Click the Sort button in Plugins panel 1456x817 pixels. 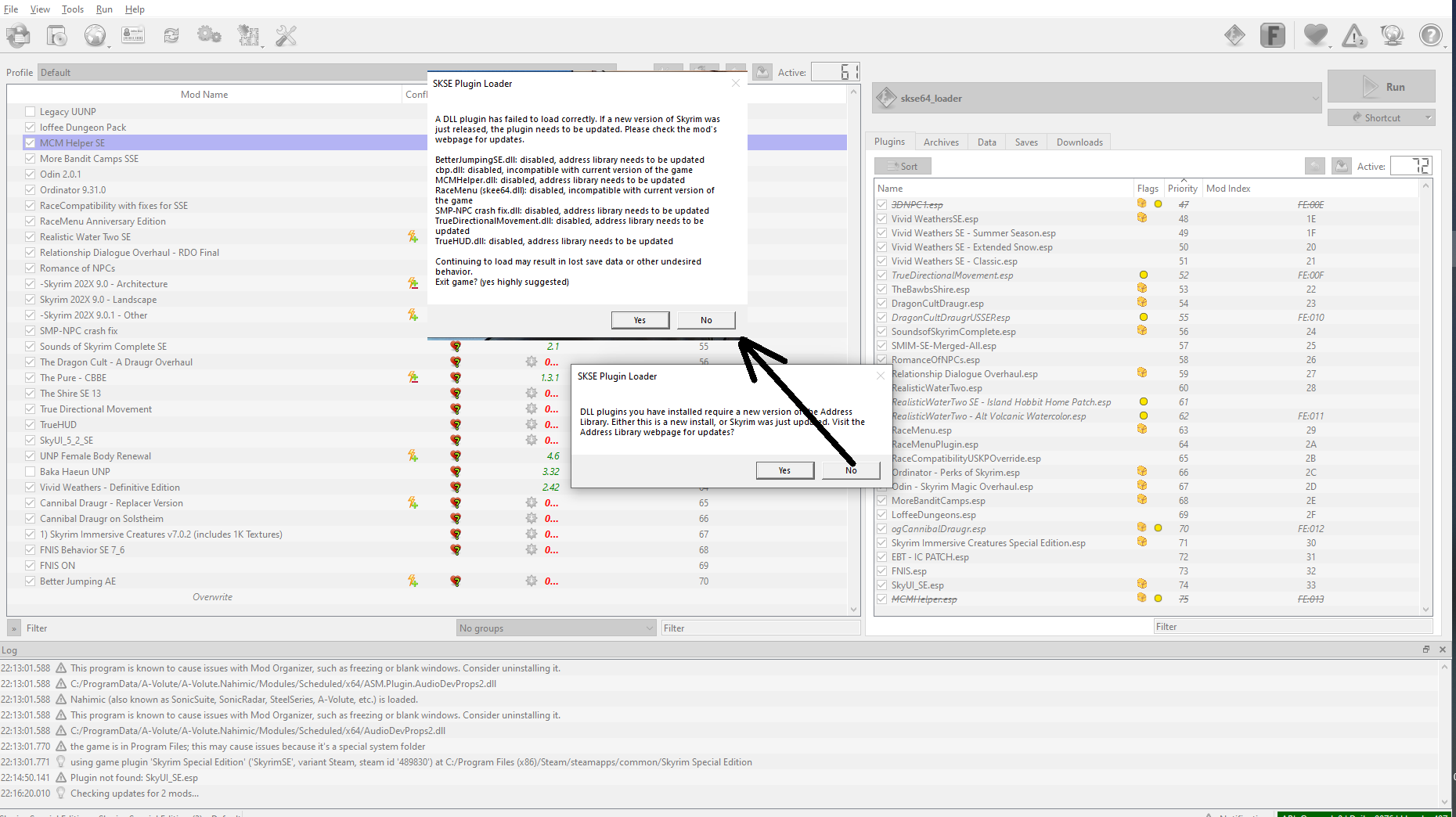pyautogui.click(x=903, y=166)
